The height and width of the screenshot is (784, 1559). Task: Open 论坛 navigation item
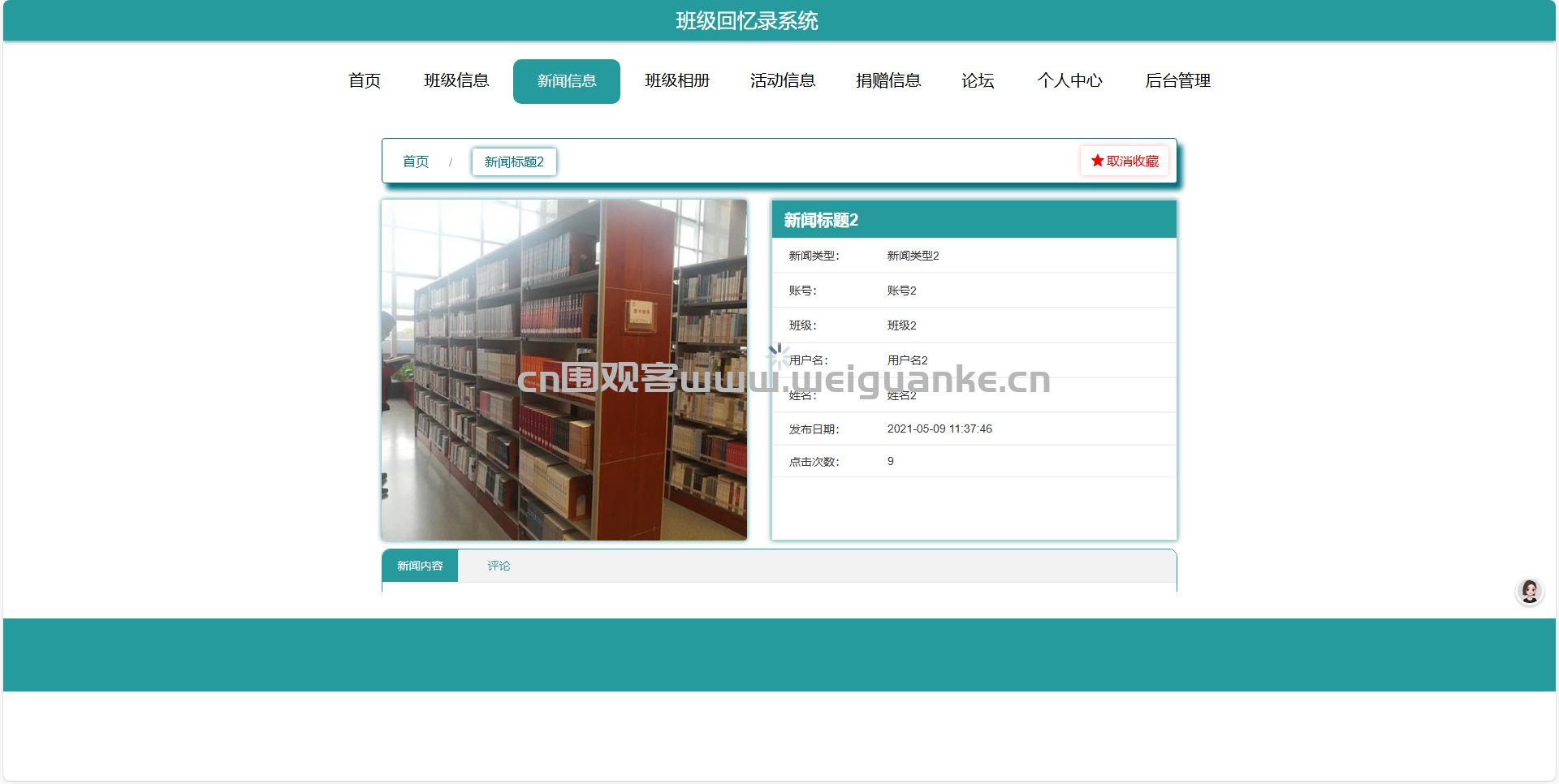tap(978, 80)
